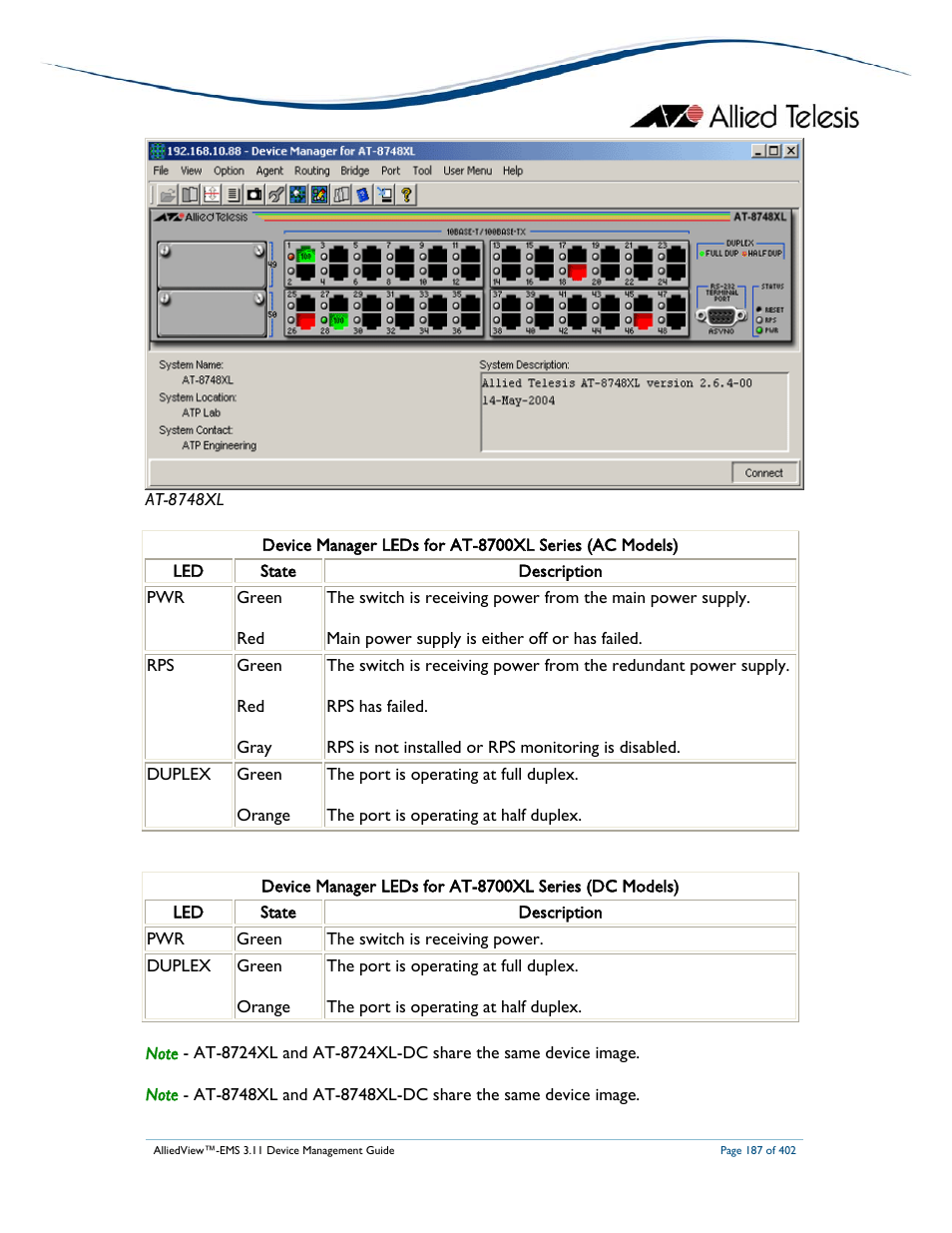Select port 13 on the switch image

[x=511, y=256]
